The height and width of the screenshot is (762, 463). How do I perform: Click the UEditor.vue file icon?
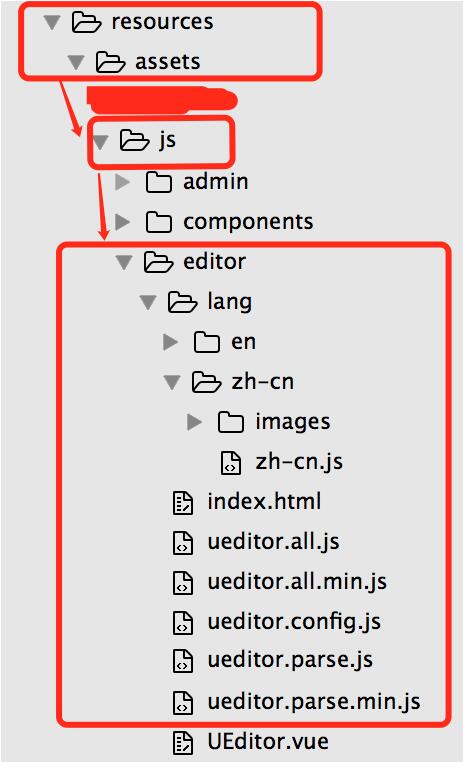click(183, 743)
